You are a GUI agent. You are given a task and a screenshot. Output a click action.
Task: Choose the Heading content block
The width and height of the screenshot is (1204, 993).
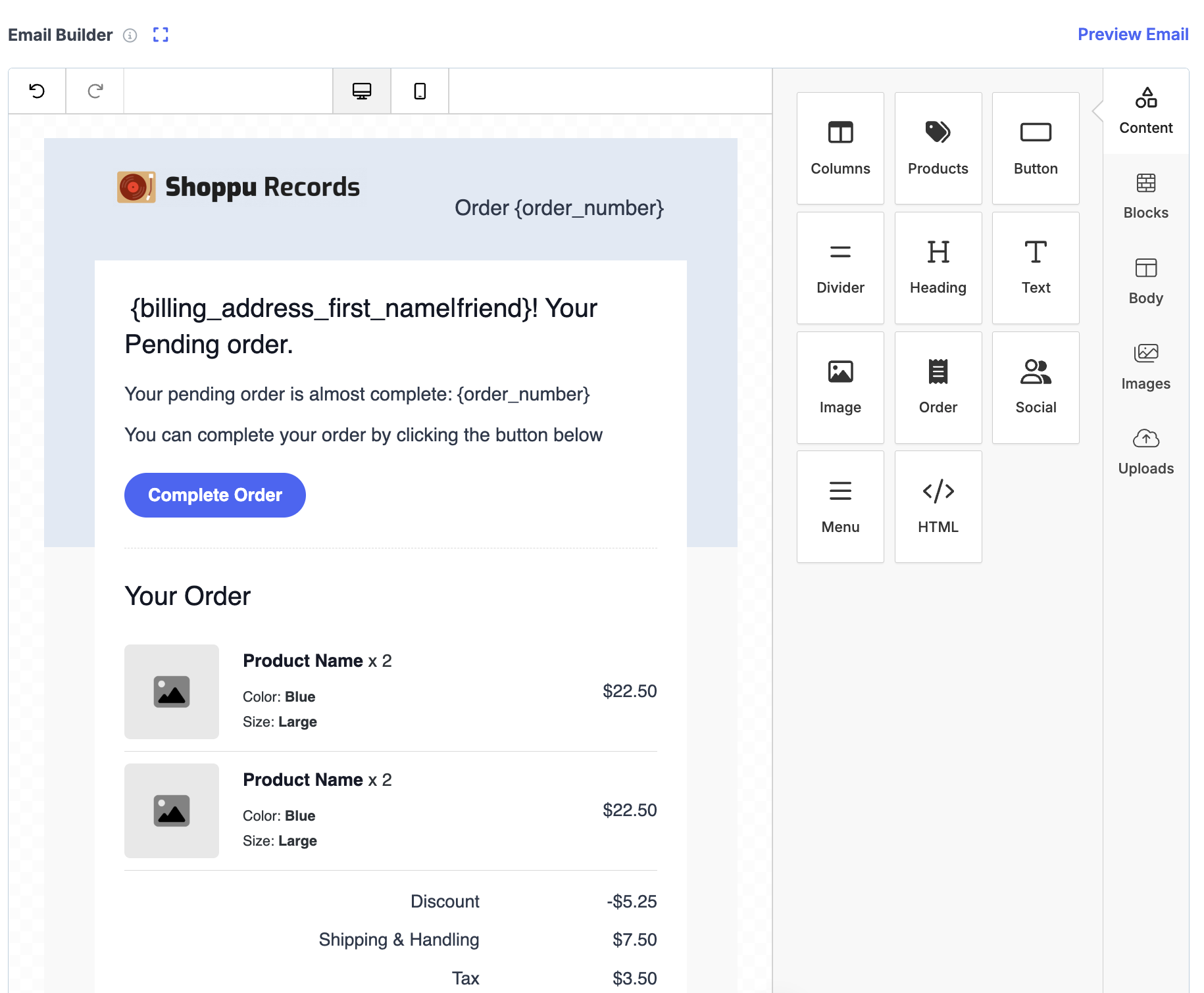click(x=938, y=268)
